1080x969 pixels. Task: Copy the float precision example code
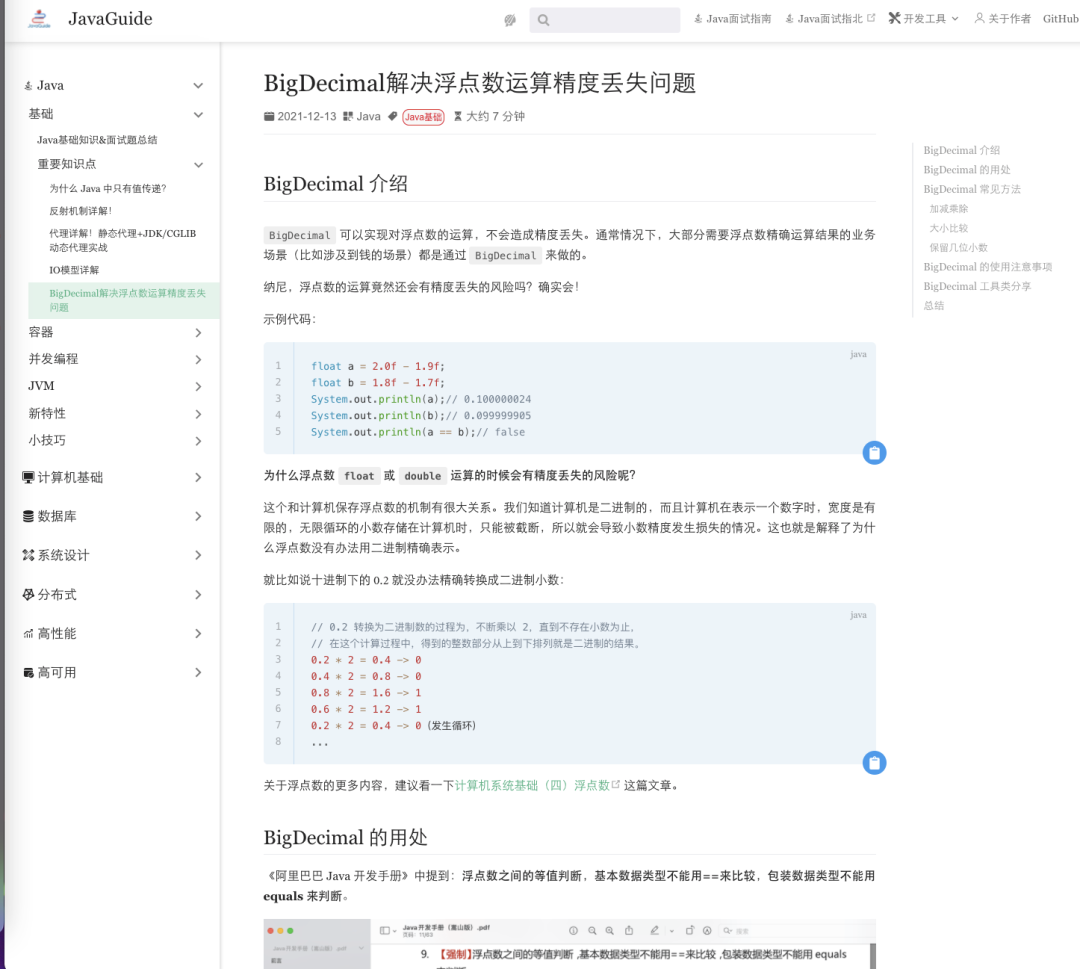pyautogui.click(x=874, y=452)
